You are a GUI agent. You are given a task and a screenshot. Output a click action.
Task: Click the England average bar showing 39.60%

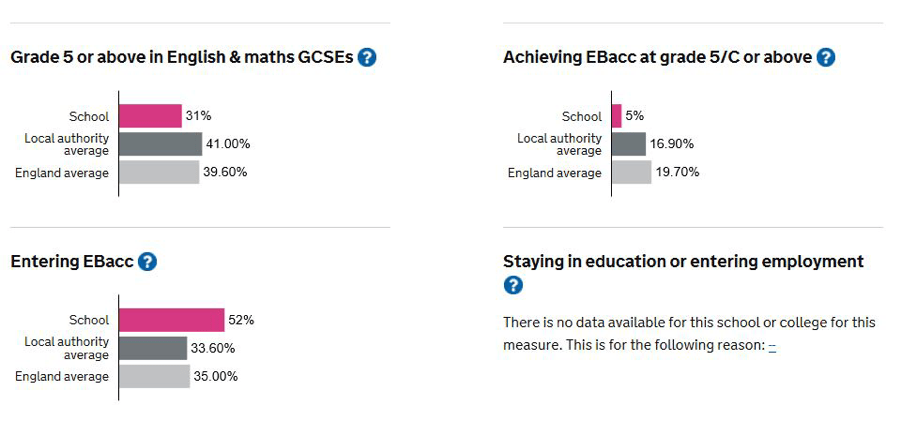click(x=159, y=172)
